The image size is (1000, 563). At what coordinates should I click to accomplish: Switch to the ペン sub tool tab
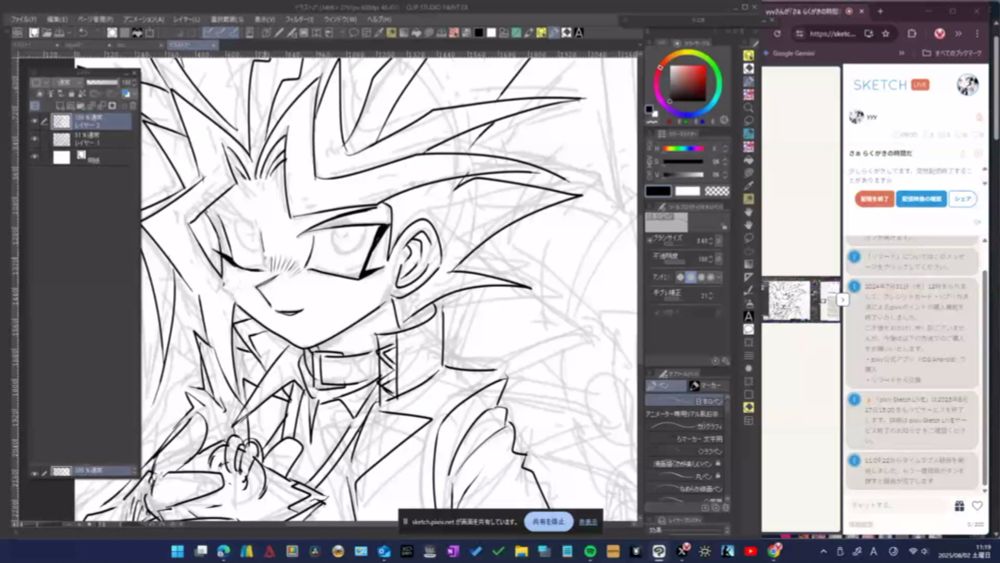665,386
